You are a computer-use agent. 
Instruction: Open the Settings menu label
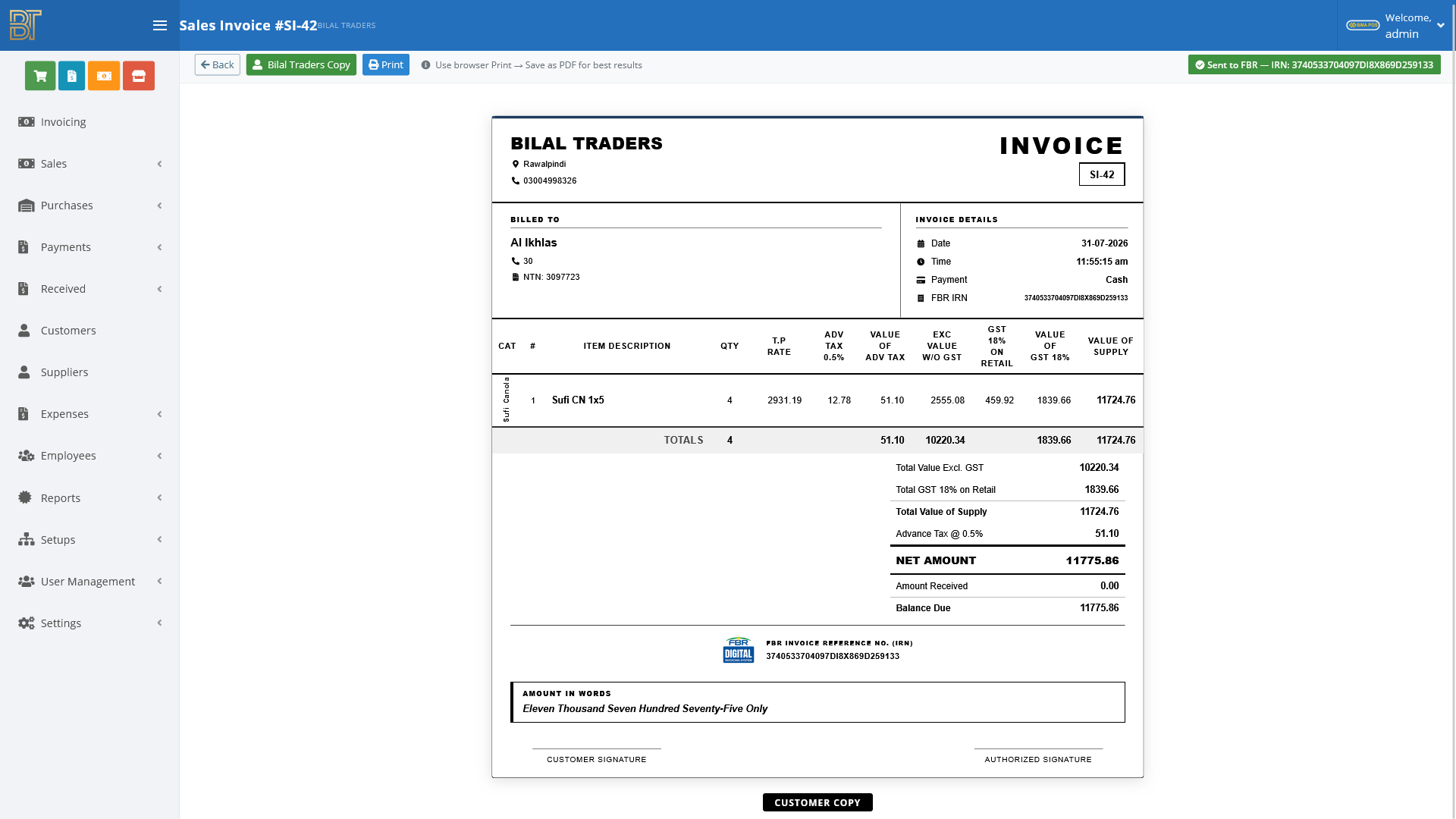[x=61, y=623]
